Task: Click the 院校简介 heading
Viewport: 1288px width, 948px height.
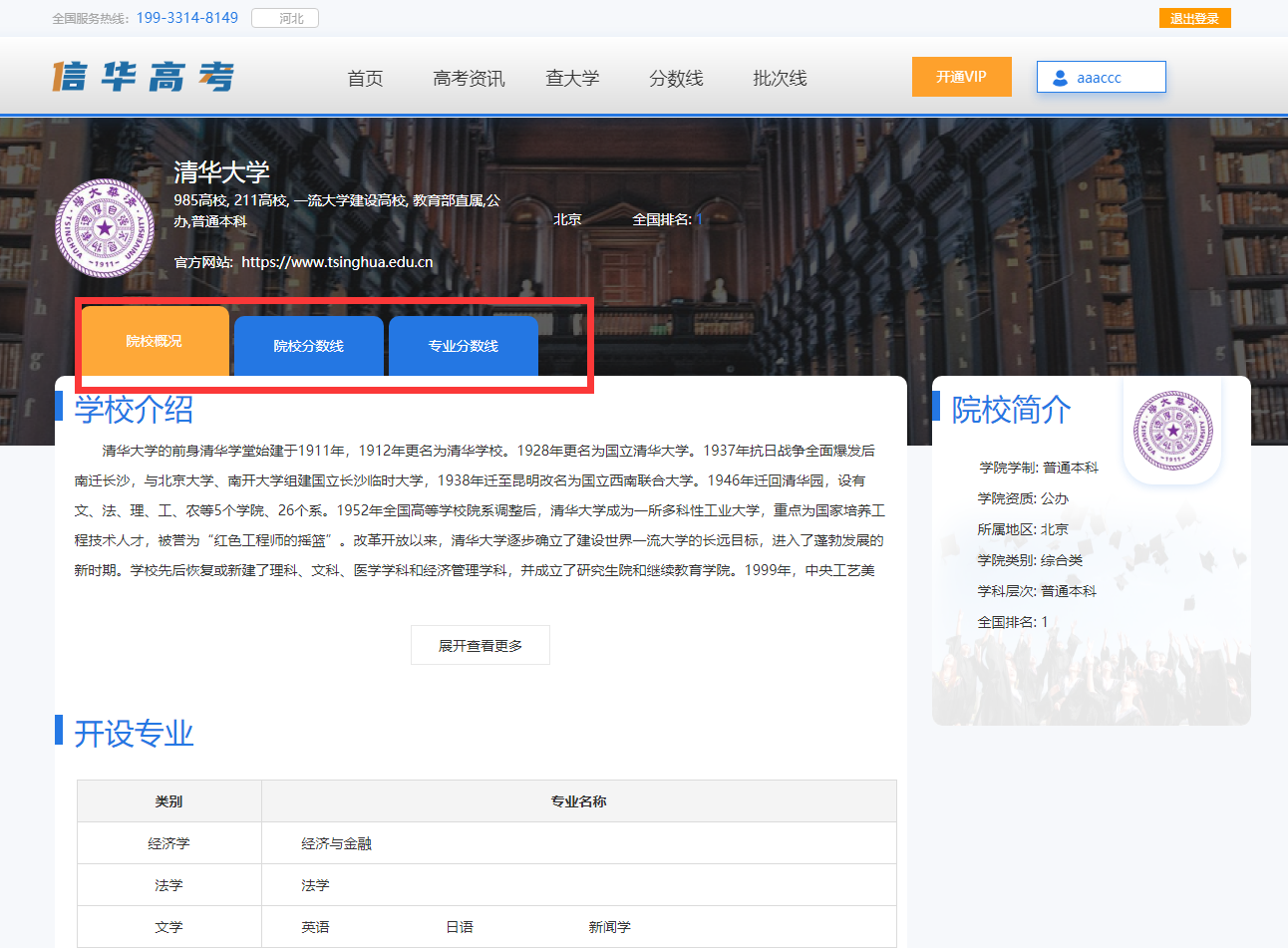Action: (x=1011, y=409)
